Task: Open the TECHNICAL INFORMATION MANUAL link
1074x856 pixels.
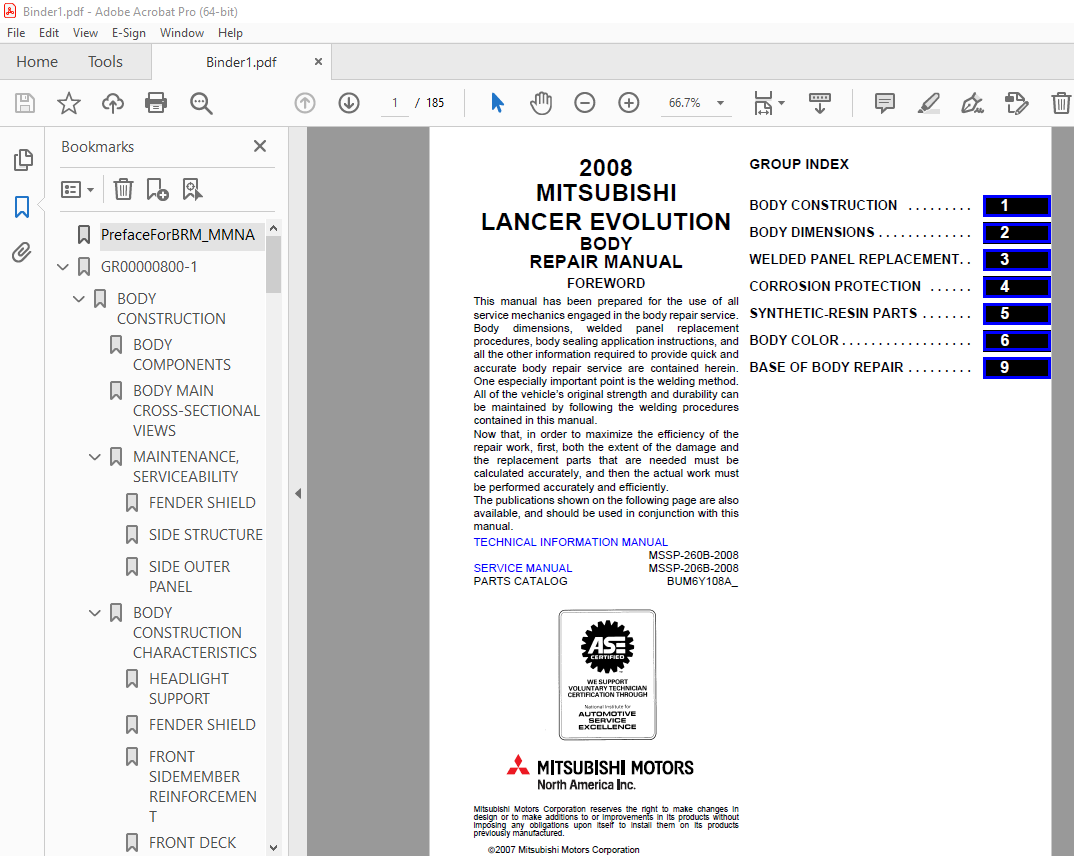Action: click(x=570, y=542)
